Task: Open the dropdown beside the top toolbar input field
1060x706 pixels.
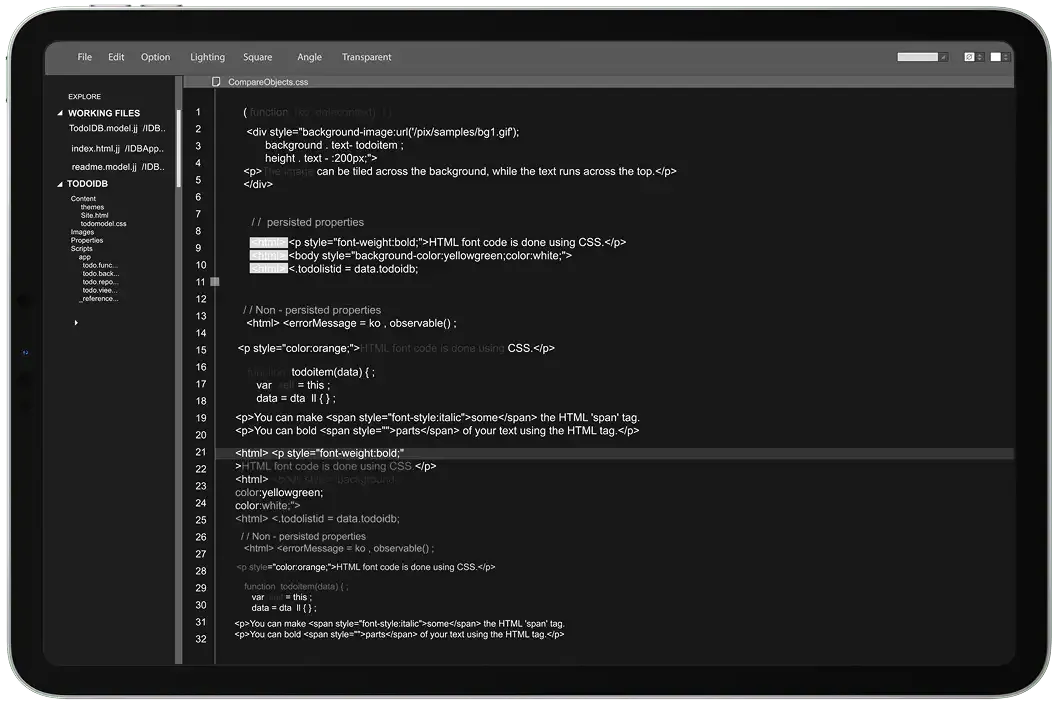Action: coord(943,57)
